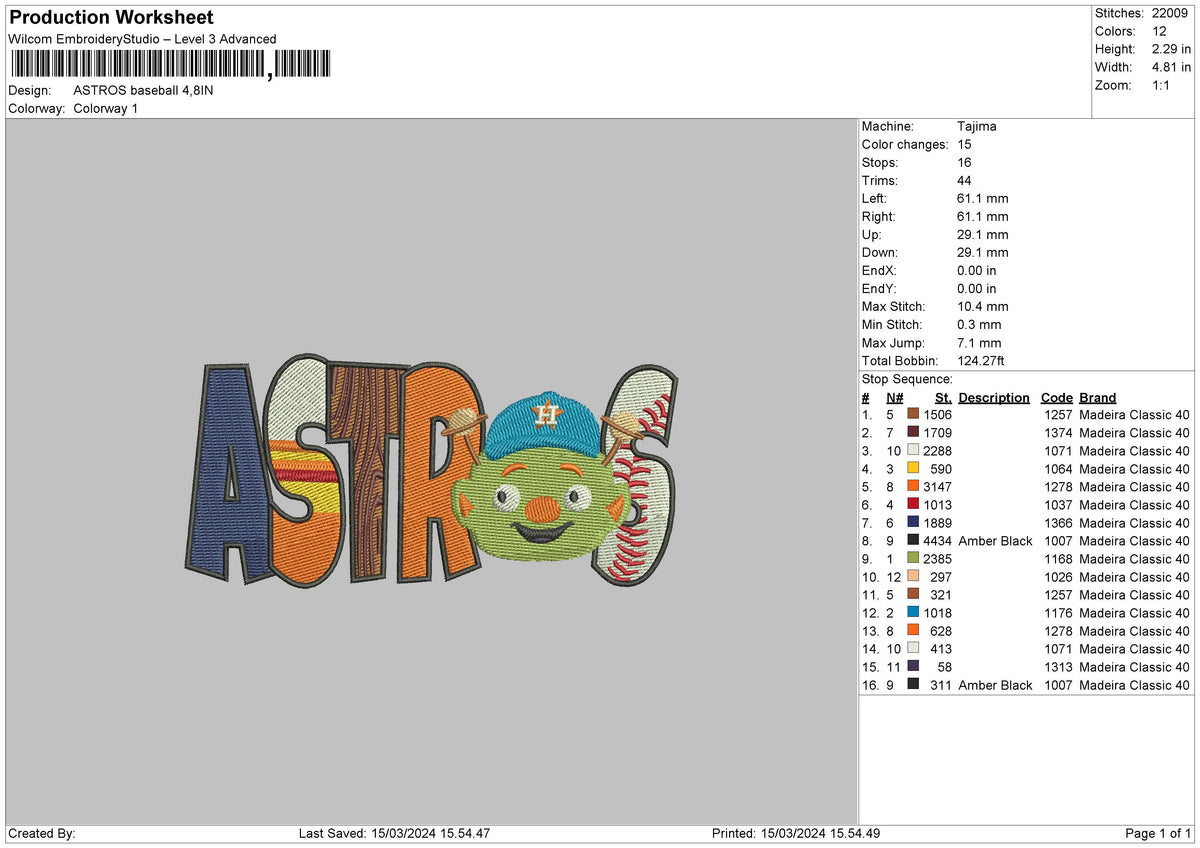The width and height of the screenshot is (1200, 848).
Task: Click the Page 1 of 1 text
Action: tap(1160, 832)
